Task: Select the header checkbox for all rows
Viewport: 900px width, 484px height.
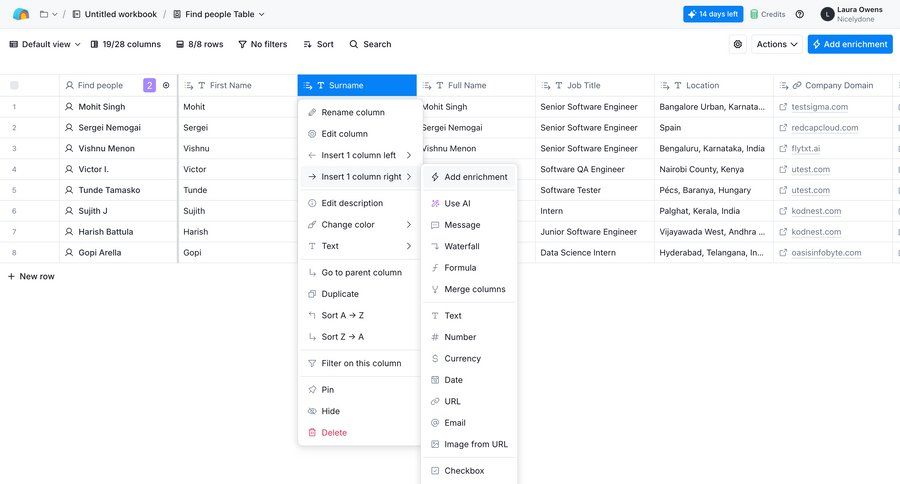Action: (x=14, y=85)
